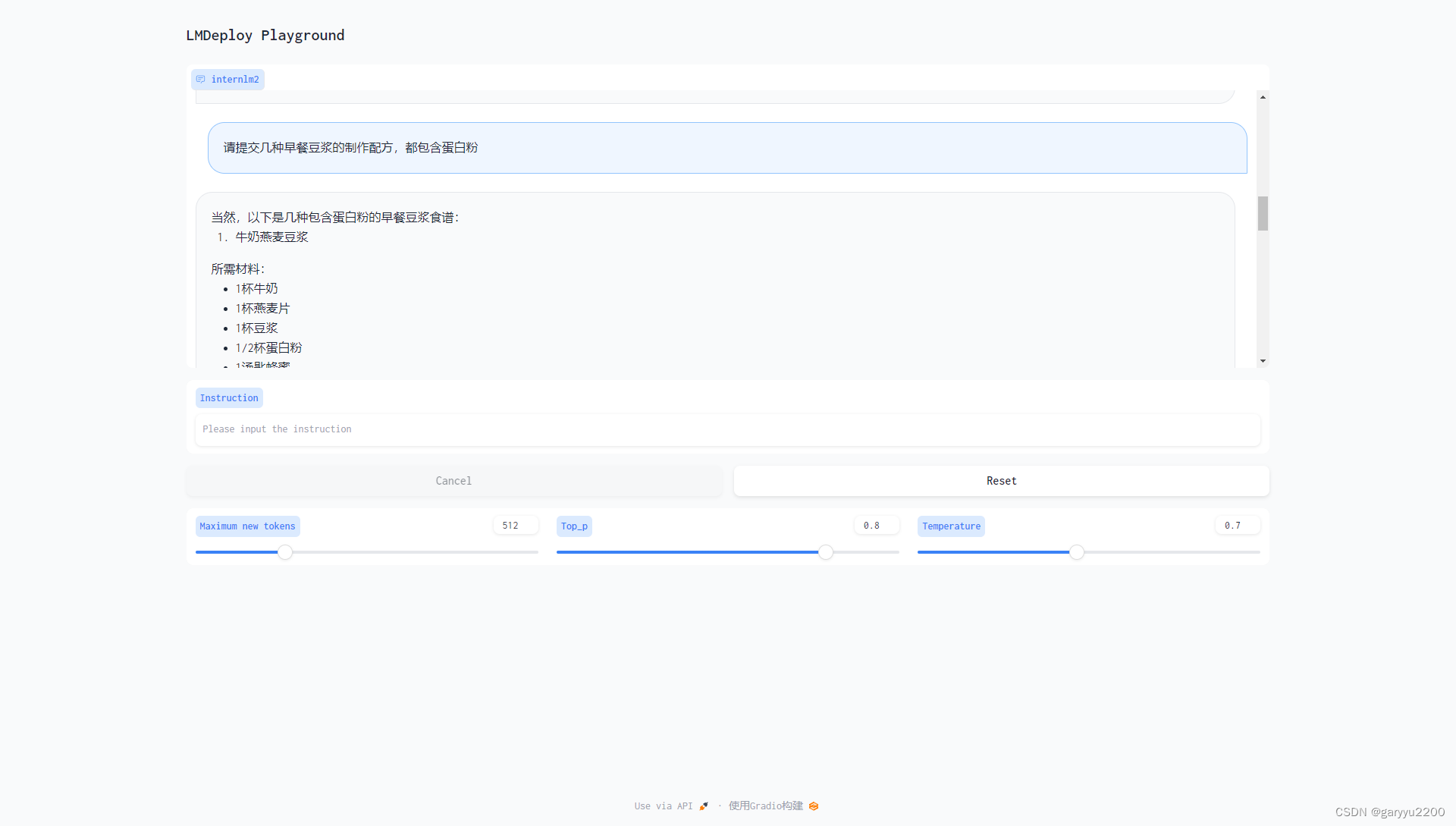Screen dimensions: 1456x826
Task: Select the Maximum new tokens label chip
Action: click(x=247, y=526)
